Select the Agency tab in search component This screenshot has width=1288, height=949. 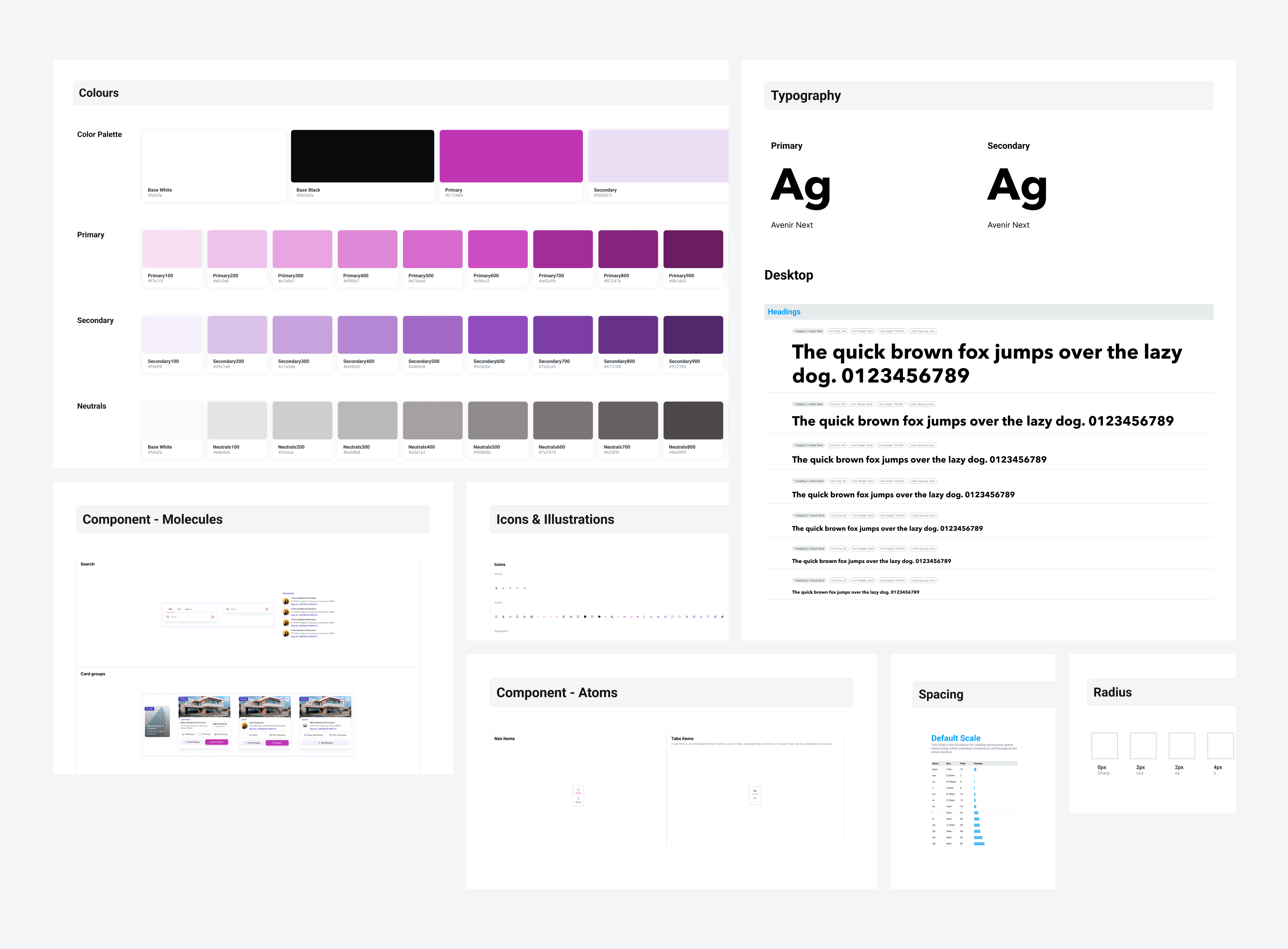[x=188, y=609]
